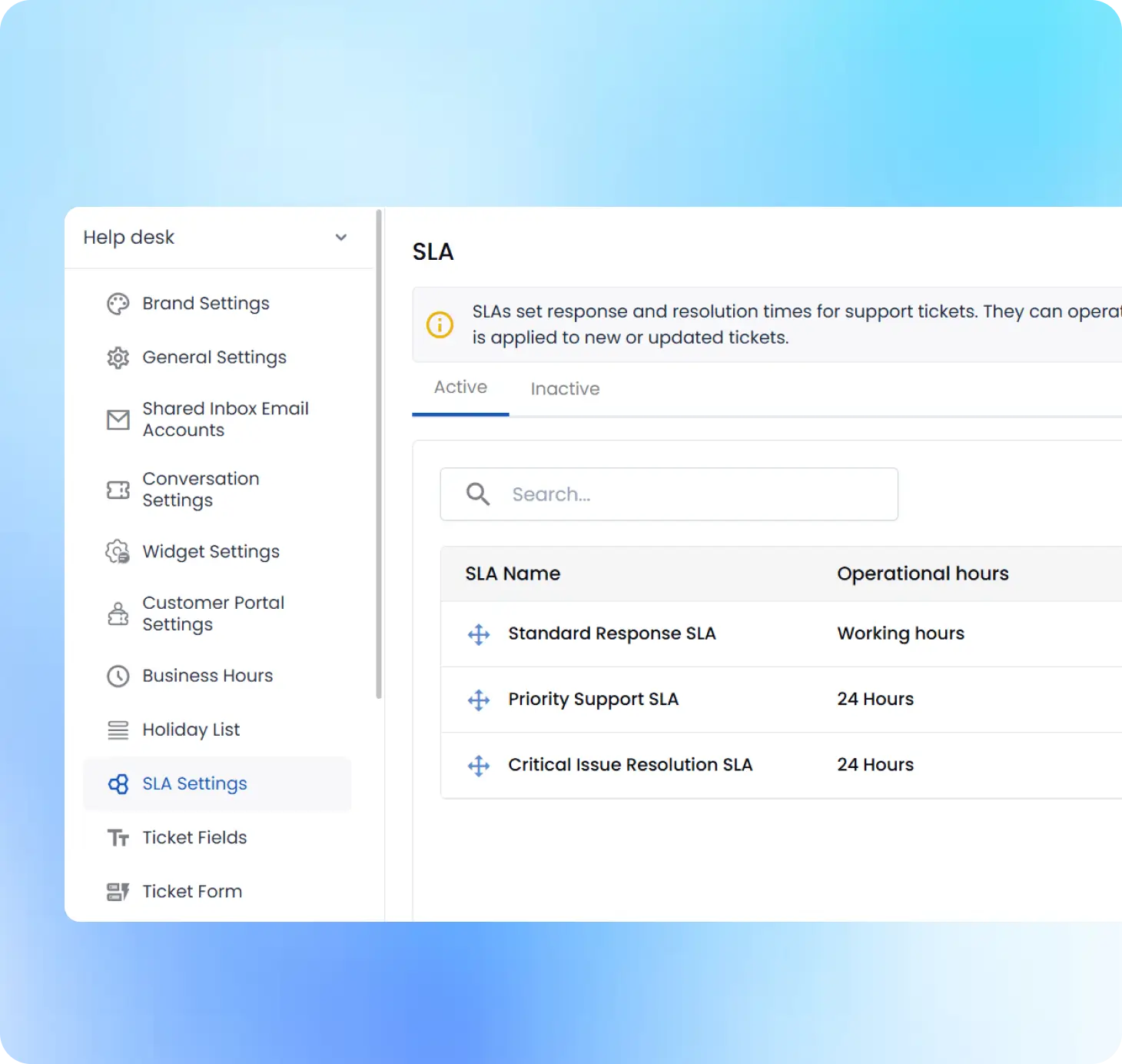Go to Customer Portal Settings
This screenshot has width=1122, height=1064.
[x=213, y=613]
